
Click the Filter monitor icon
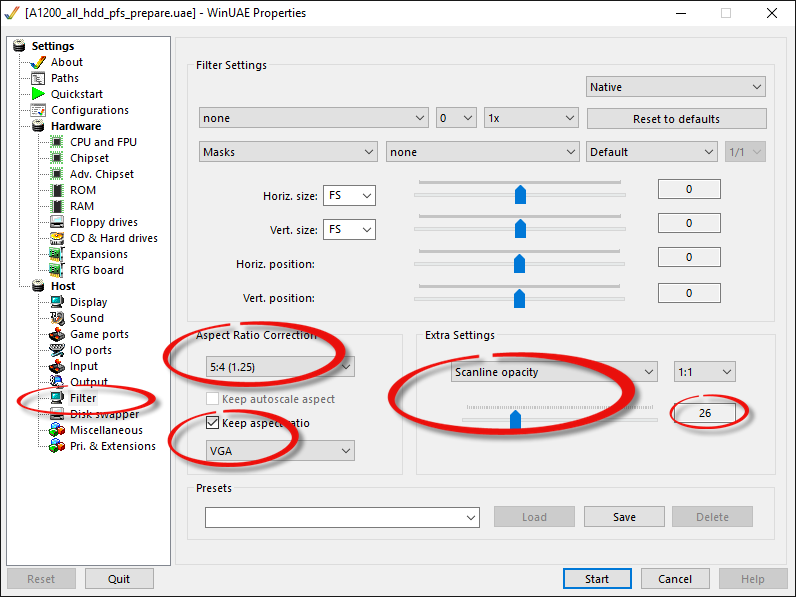(57, 398)
